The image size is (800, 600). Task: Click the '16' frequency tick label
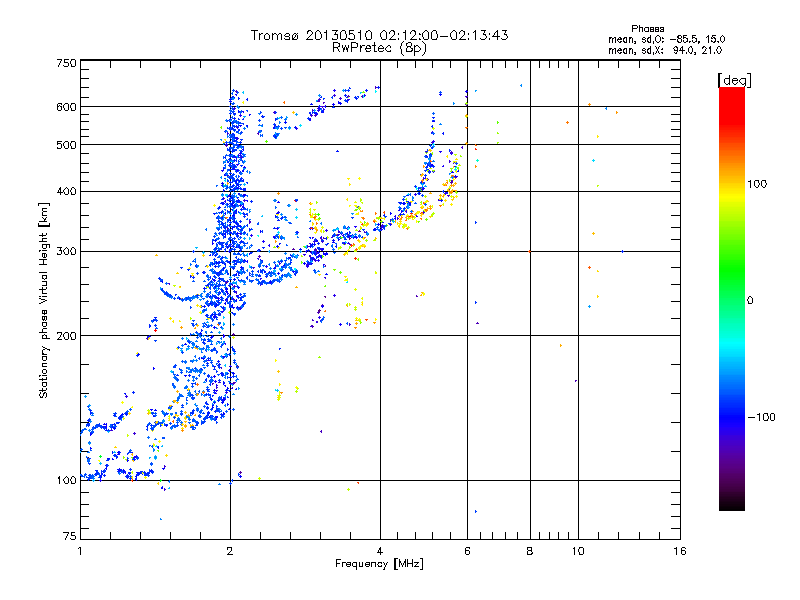tap(680, 551)
